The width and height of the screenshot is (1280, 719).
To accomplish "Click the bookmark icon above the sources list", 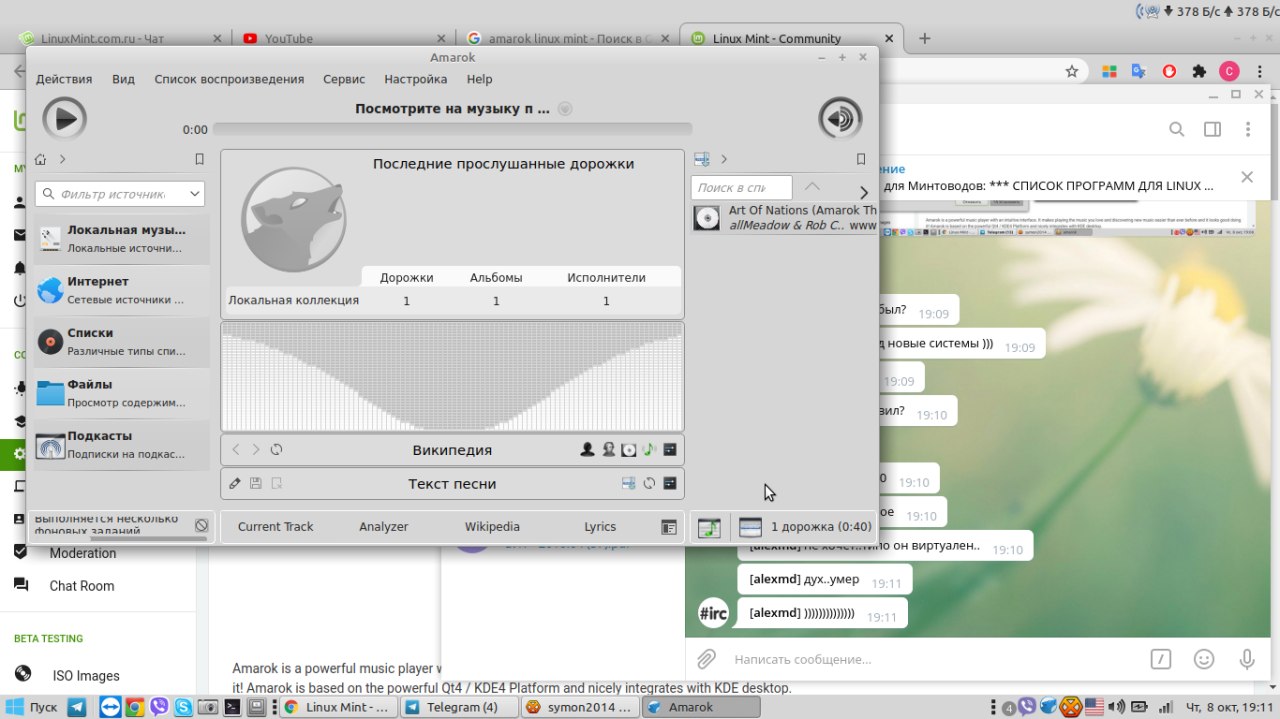I will click(199, 159).
